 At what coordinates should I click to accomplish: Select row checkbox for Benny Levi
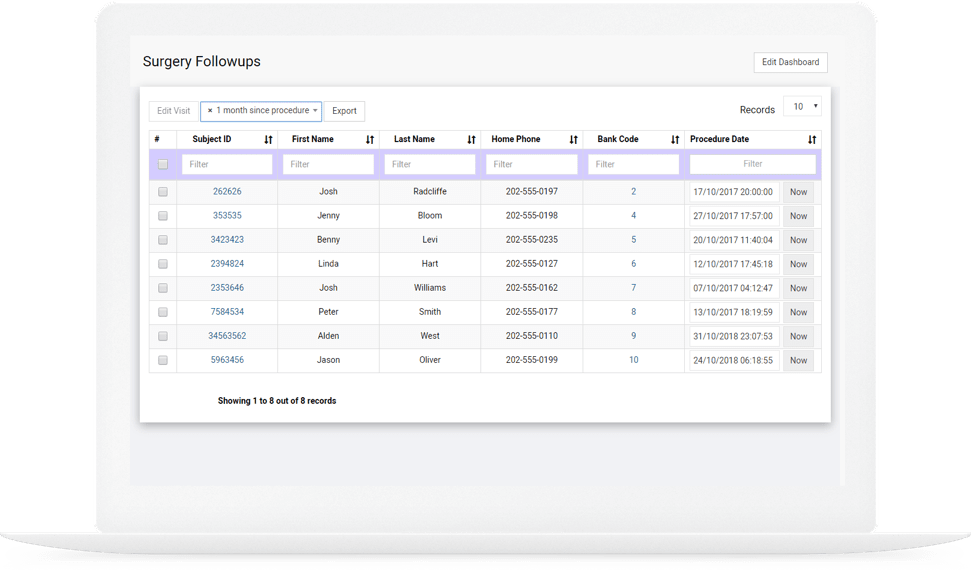(163, 240)
